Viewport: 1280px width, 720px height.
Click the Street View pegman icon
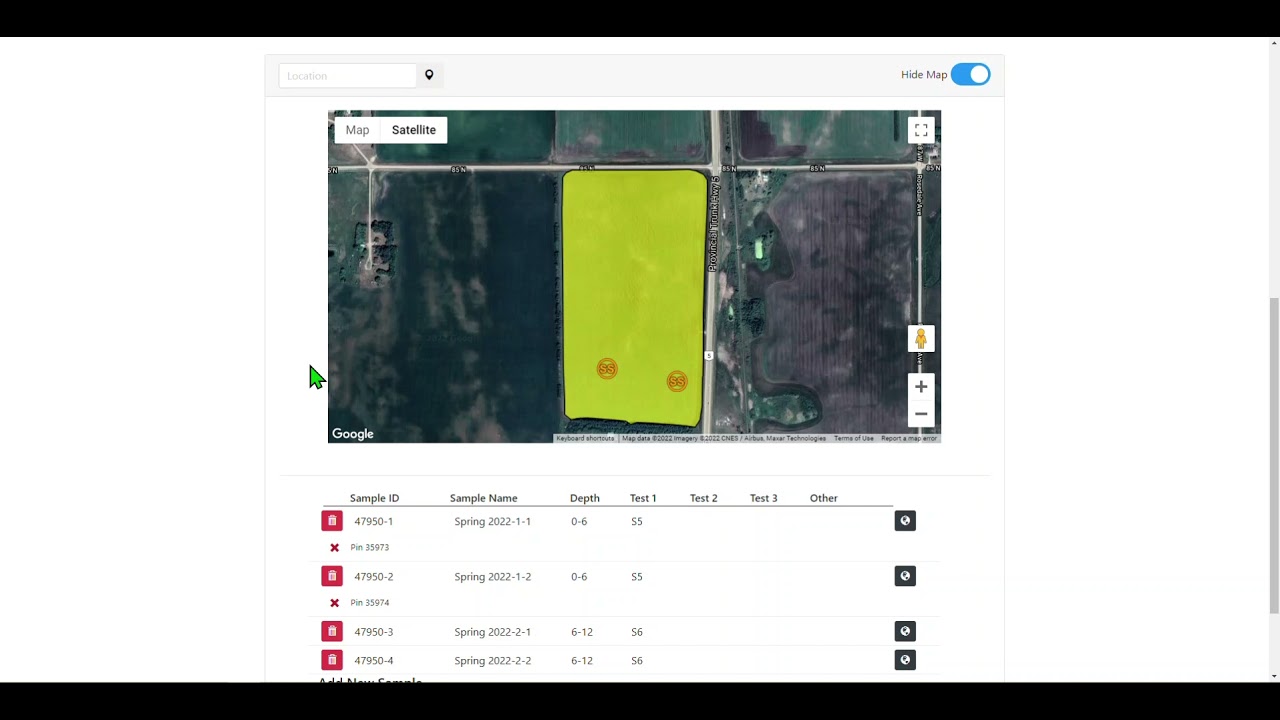[x=921, y=339]
